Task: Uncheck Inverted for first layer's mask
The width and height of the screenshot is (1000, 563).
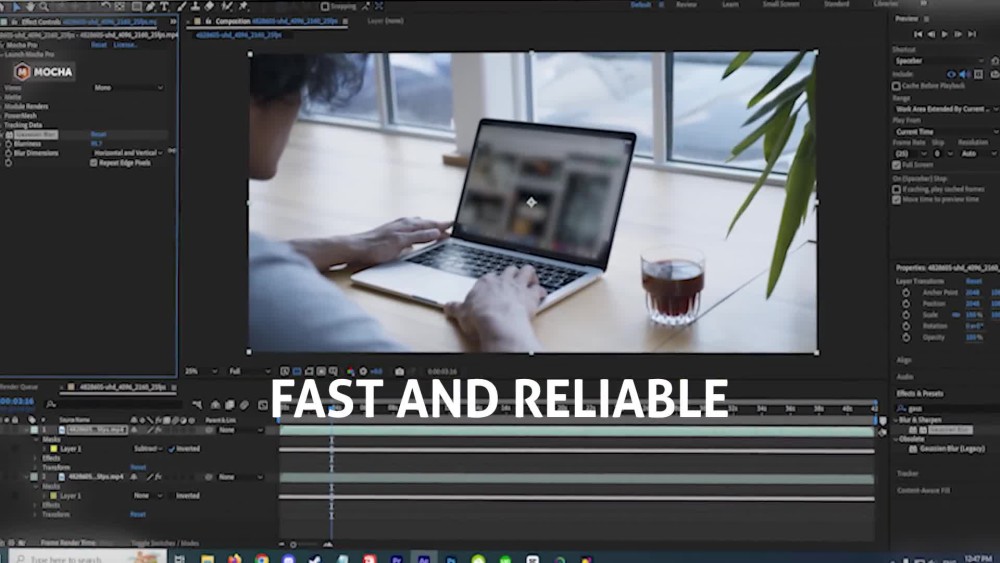Action: click(x=172, y=449)
